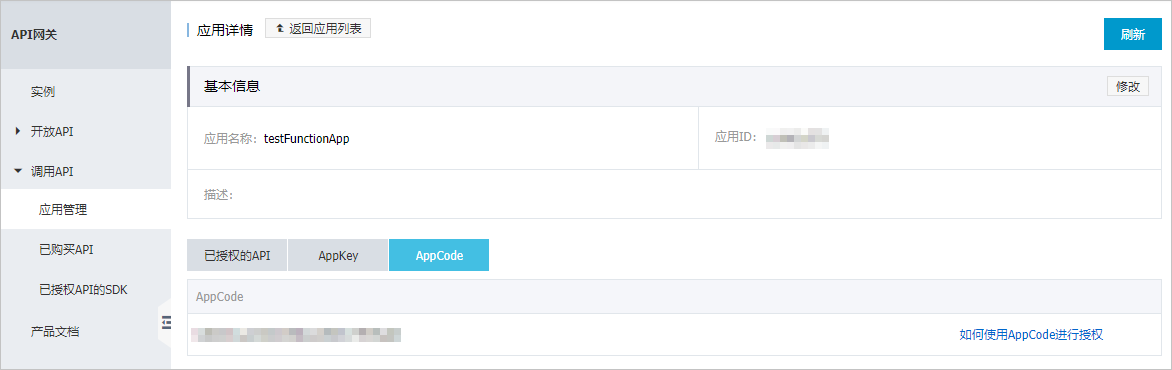
Task: Click the blurred 应用ID value
Action: tap(798, 138)
